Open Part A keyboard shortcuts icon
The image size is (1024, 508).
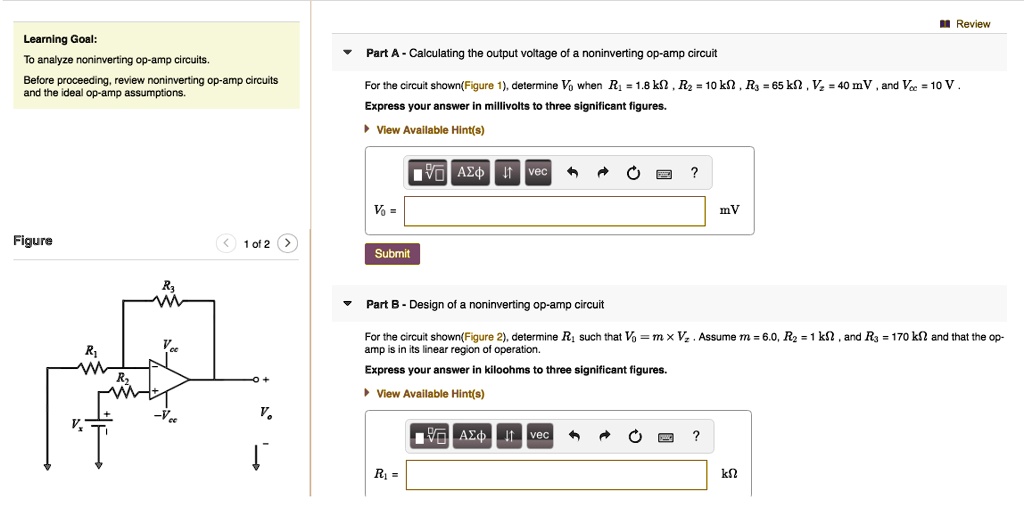click(x=663, y=173)
